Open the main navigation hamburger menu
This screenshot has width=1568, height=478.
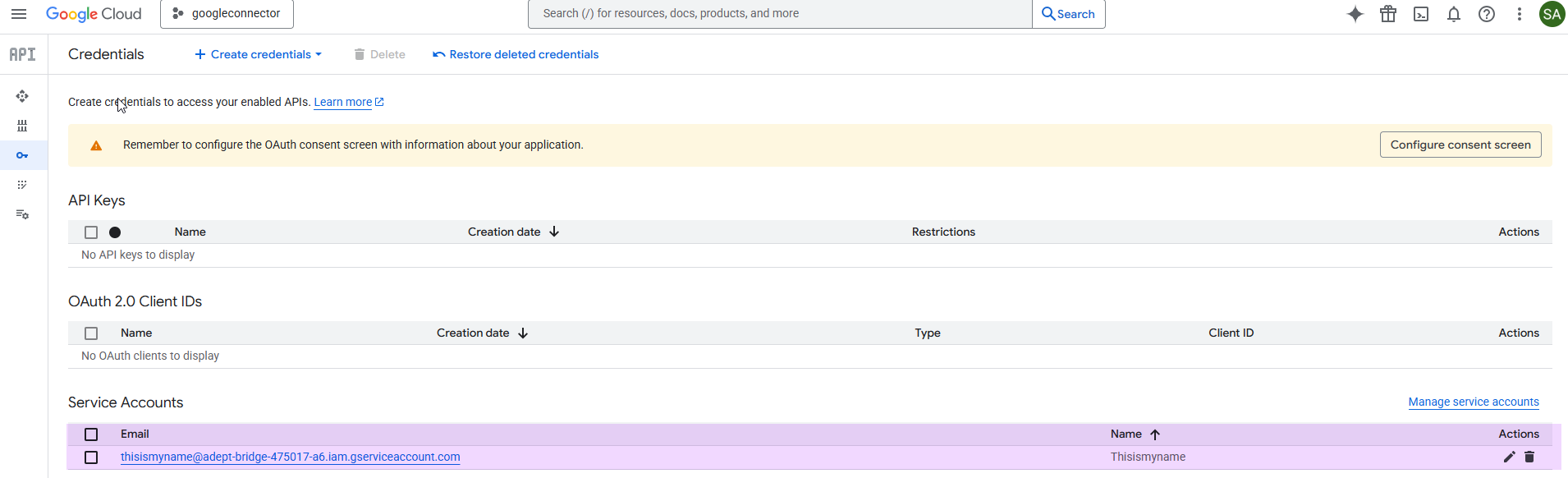[x=19, y=14]
